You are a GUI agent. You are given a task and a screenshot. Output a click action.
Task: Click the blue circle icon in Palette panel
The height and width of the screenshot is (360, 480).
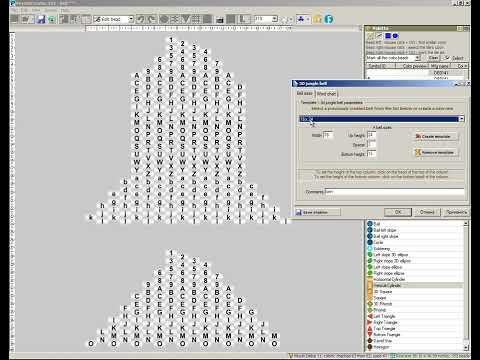click(x=395, y=36)
